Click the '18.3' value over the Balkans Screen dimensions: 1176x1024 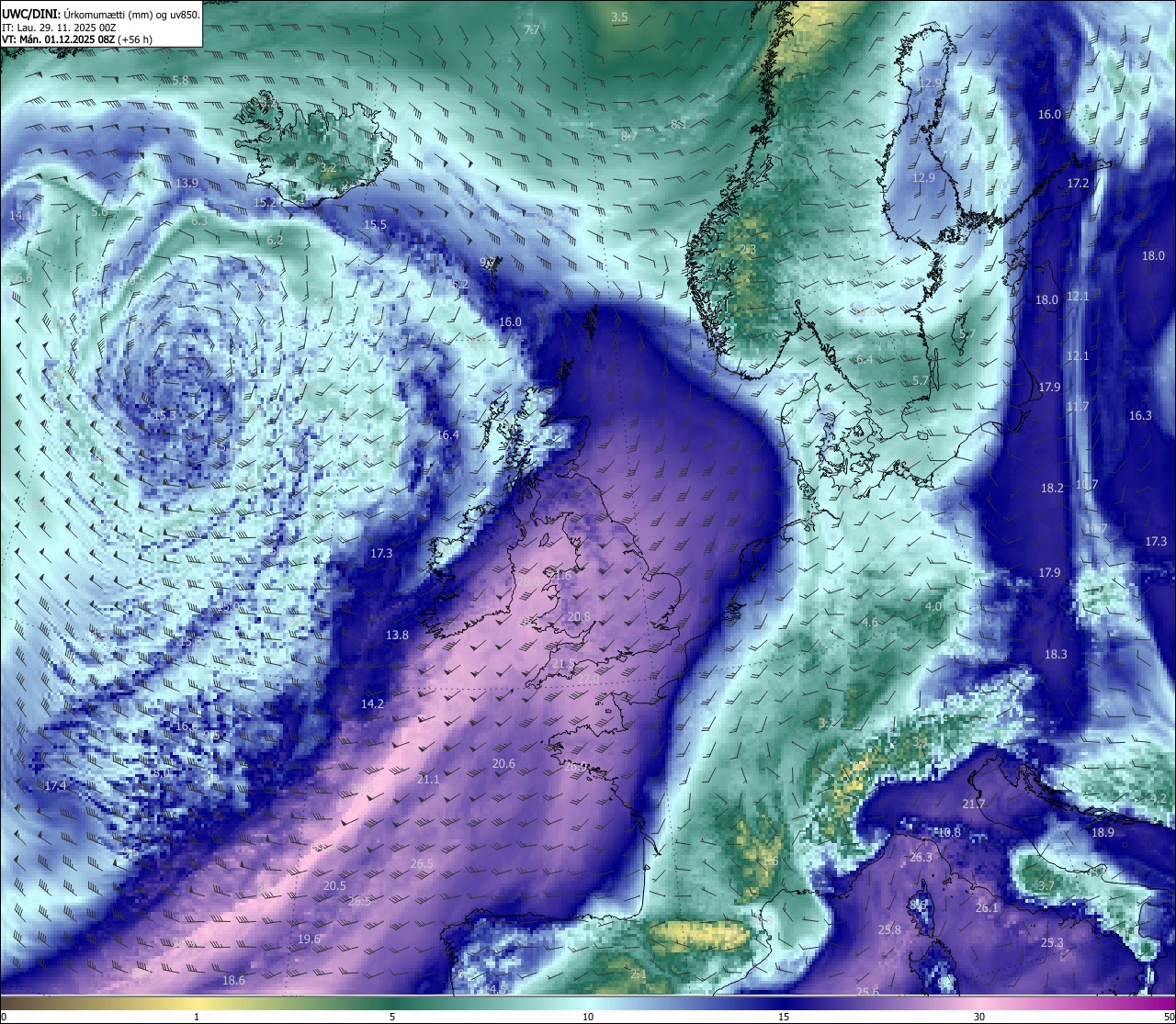[1056, 654]
